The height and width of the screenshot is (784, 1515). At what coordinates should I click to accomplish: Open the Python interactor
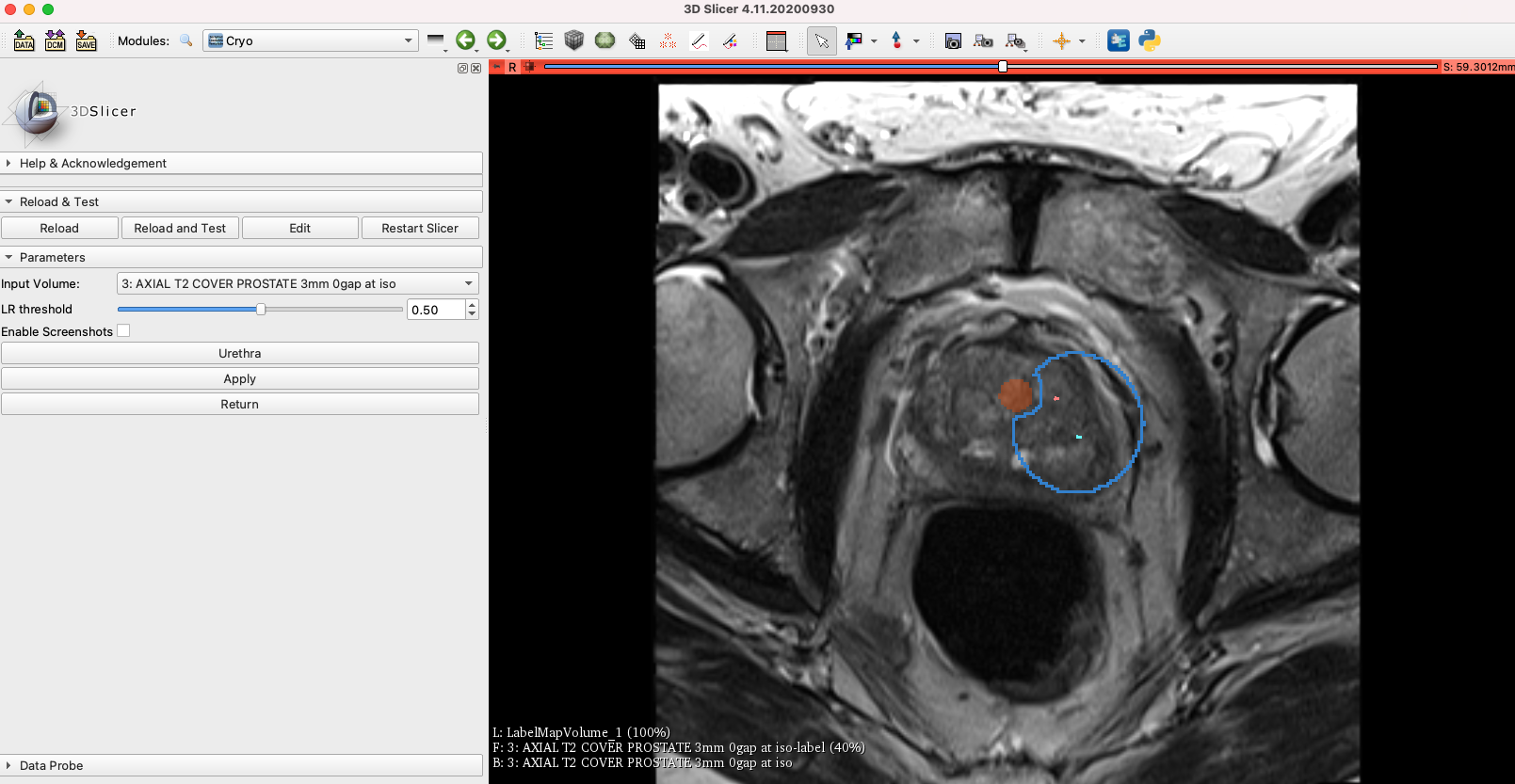click(x=1150, y=40)
